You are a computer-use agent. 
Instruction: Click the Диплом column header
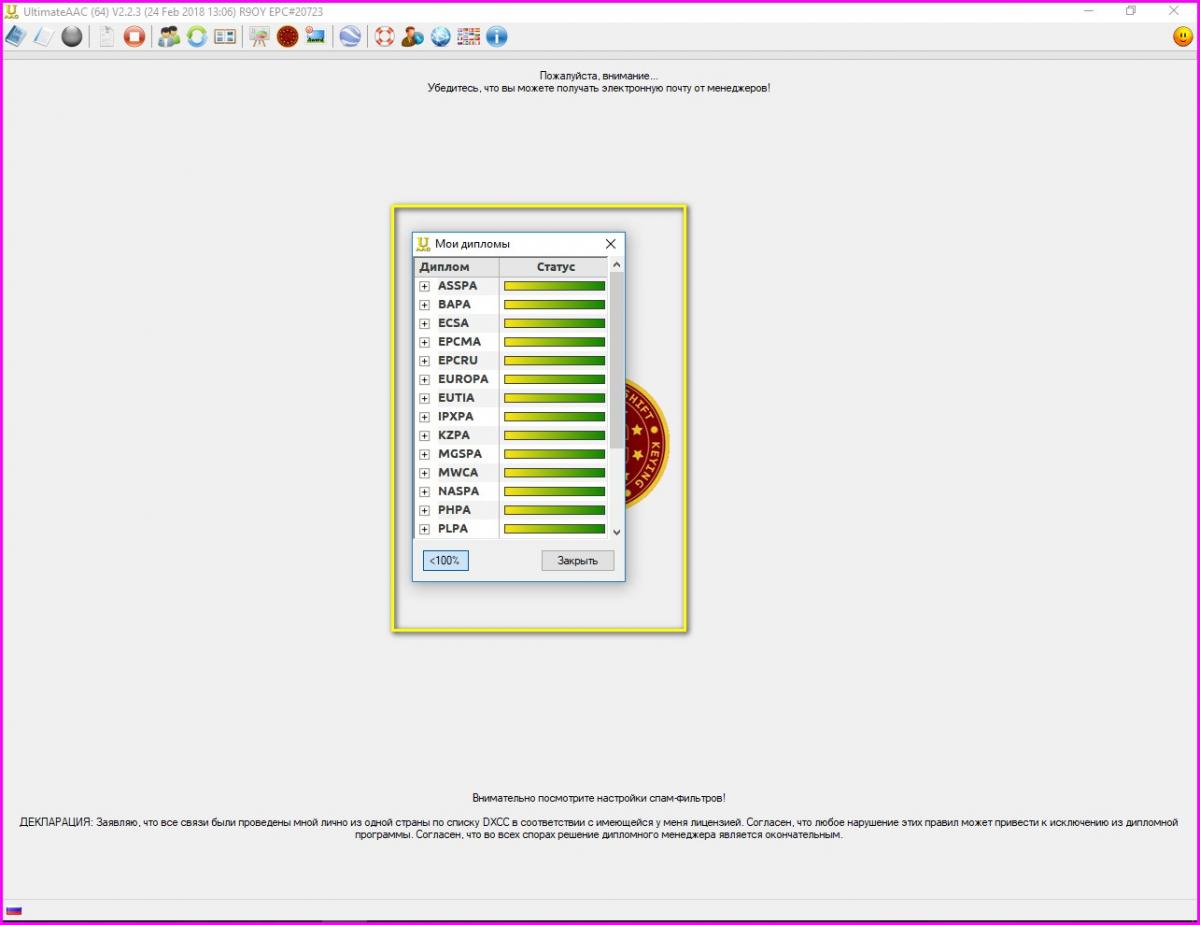(x=456, y=267)
